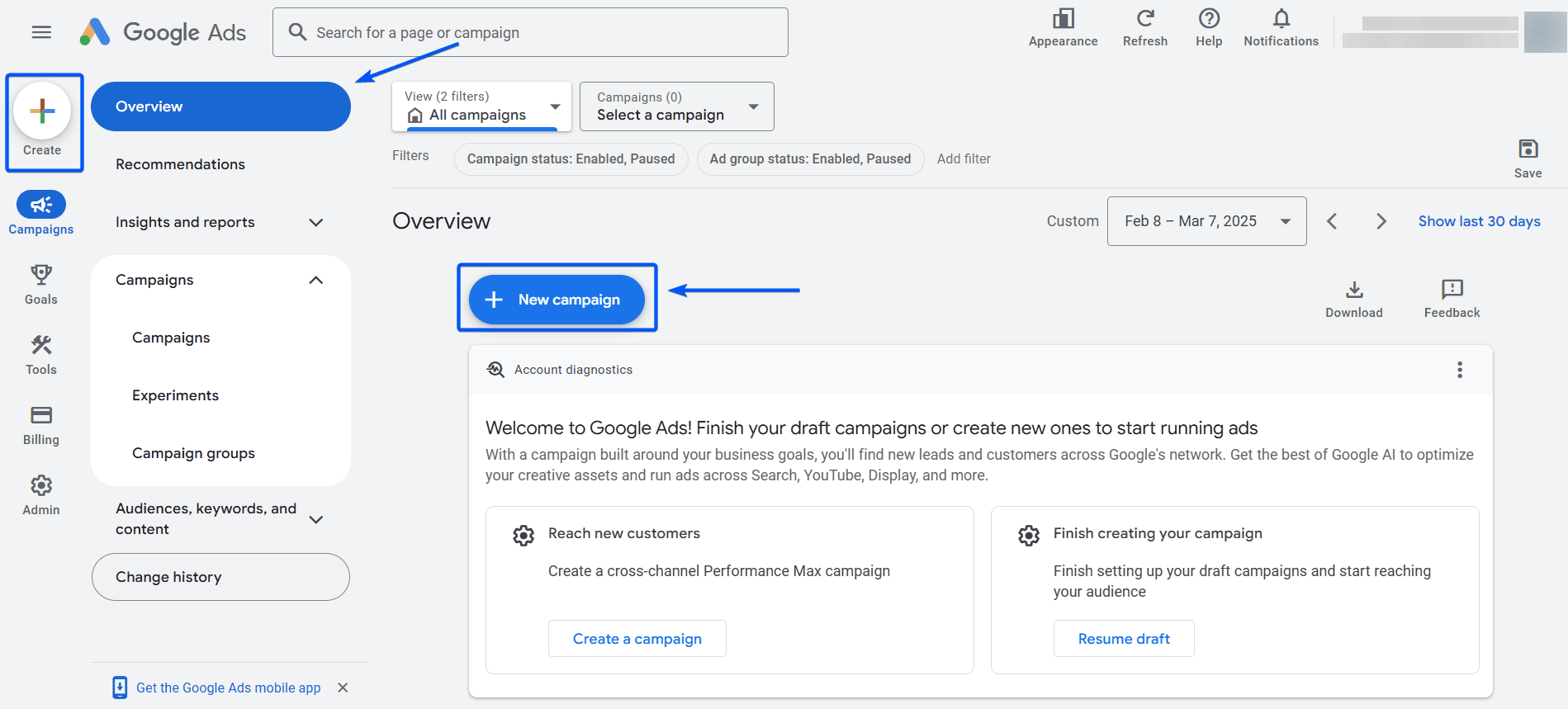The image size is (1568, 709).
Task: View Notifications bell
Action: click(x=1281, y=28)
